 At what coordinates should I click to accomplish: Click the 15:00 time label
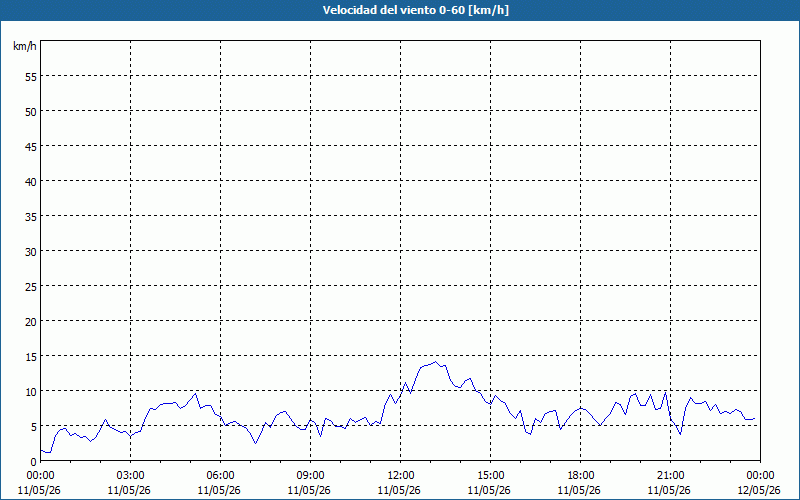pos(490,476)
